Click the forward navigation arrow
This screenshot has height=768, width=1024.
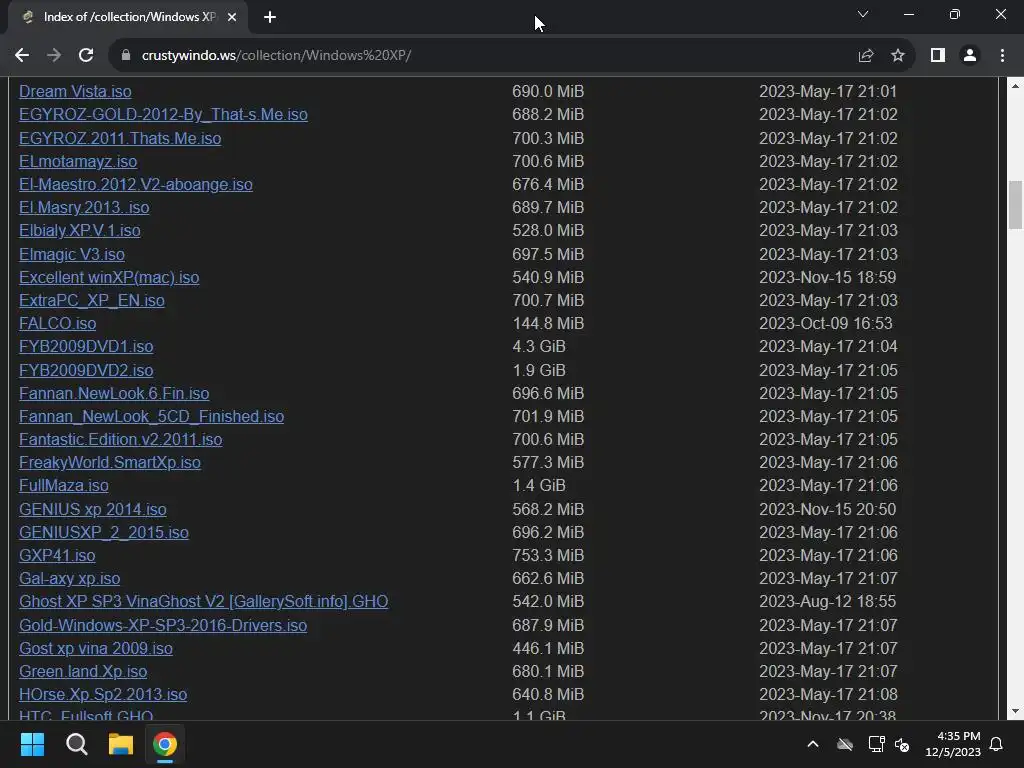(54, 56)
